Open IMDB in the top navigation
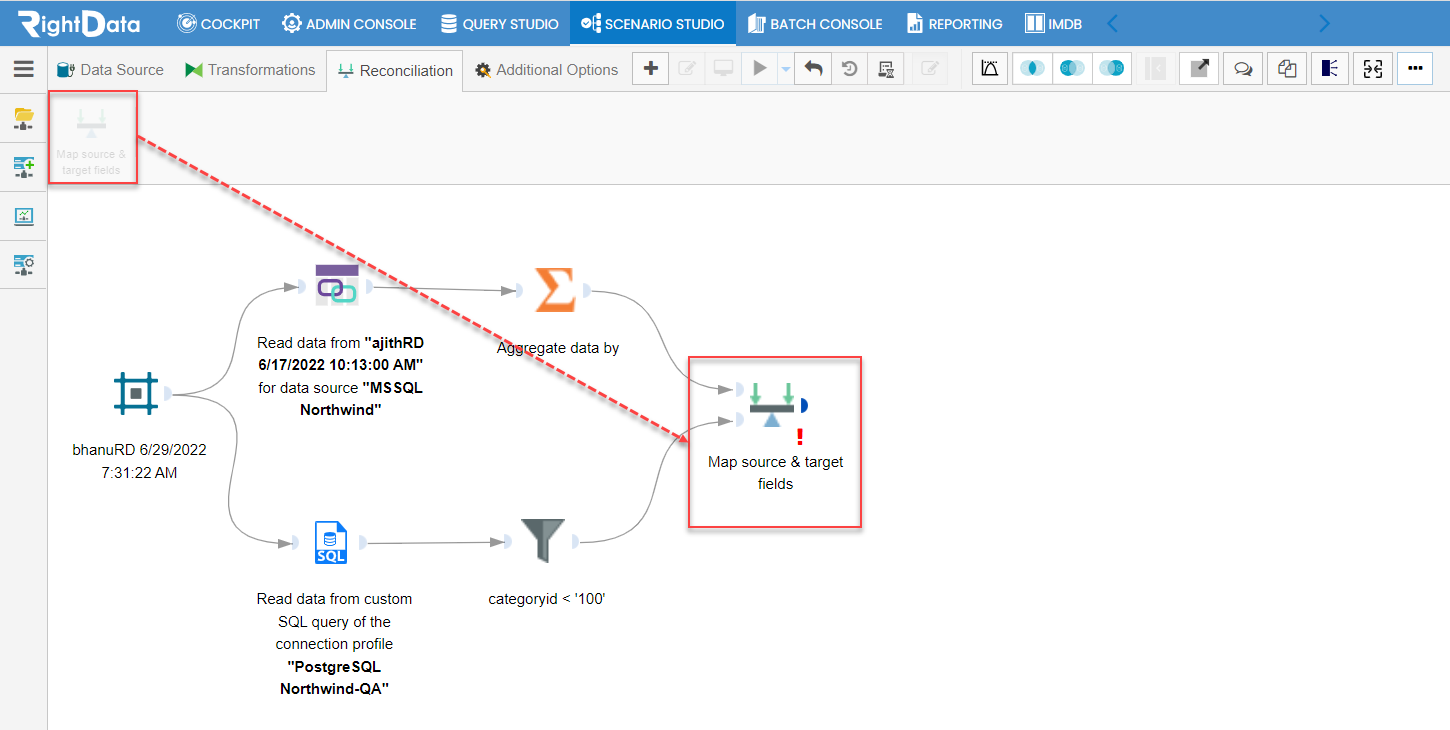Viewport: 1450px width, 730px height. pos(1054,23)
